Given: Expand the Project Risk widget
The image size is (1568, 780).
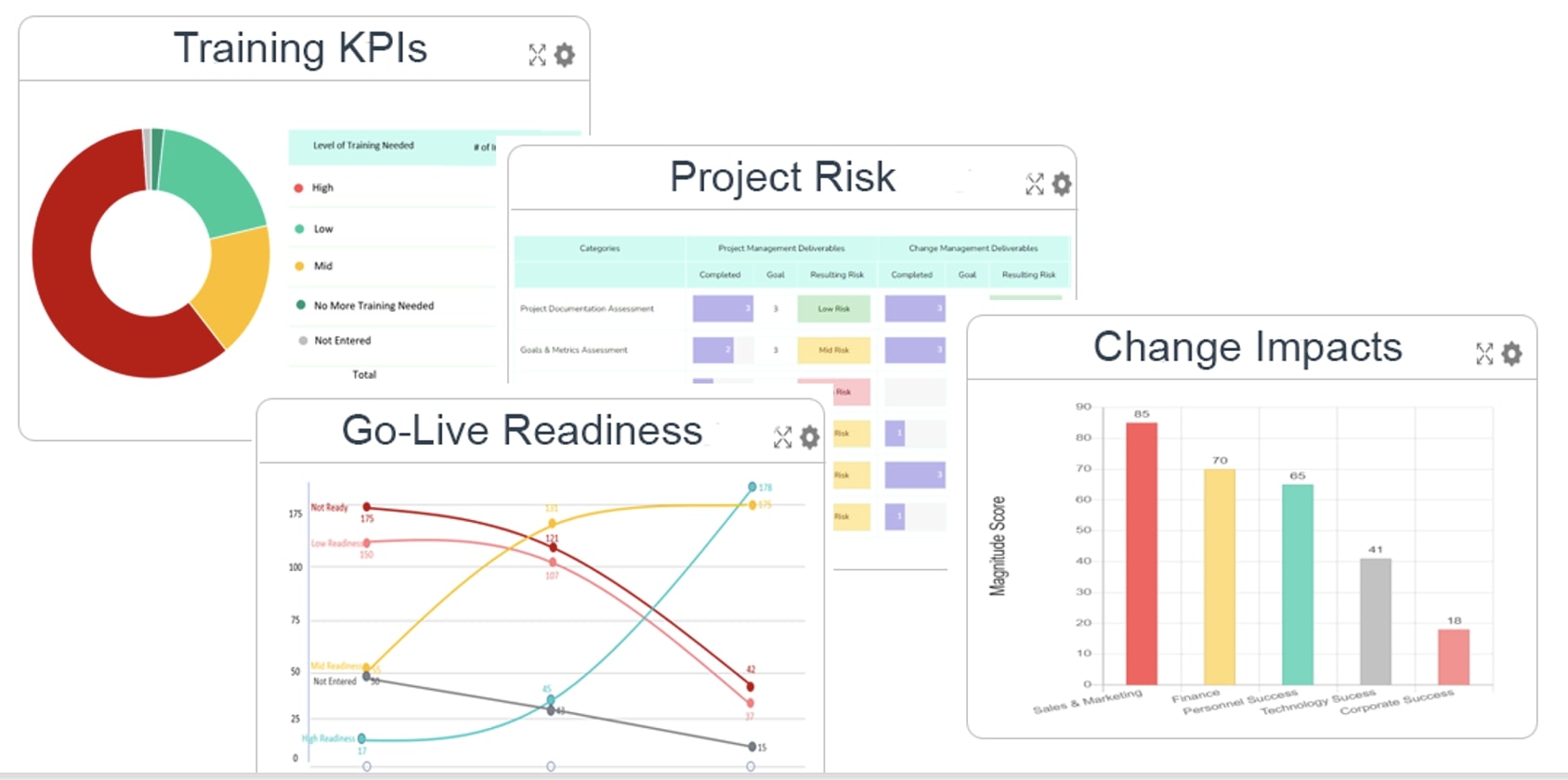Looking at the screenshot, I should point(1034,184).
